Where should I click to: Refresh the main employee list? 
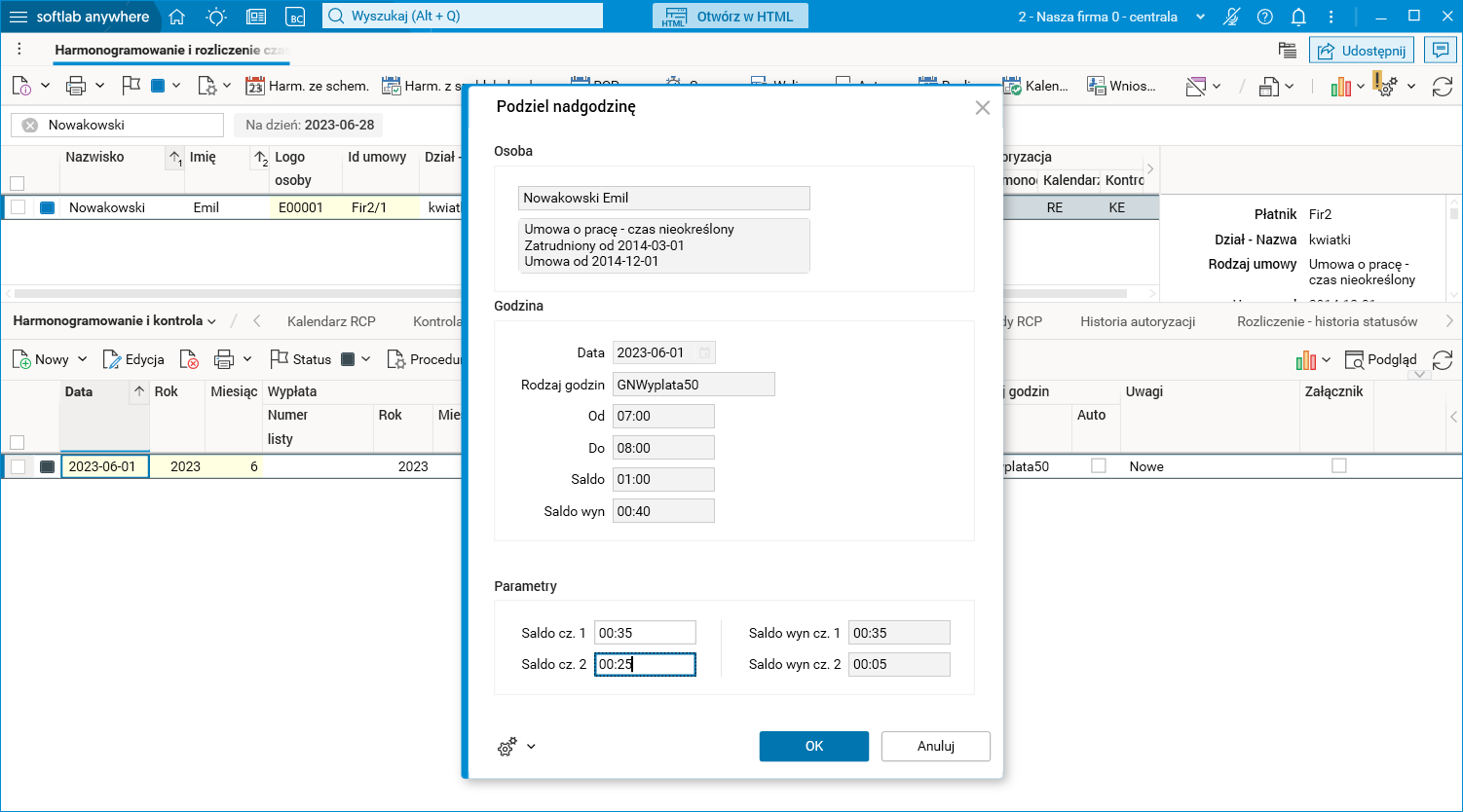coord(1443,87)
